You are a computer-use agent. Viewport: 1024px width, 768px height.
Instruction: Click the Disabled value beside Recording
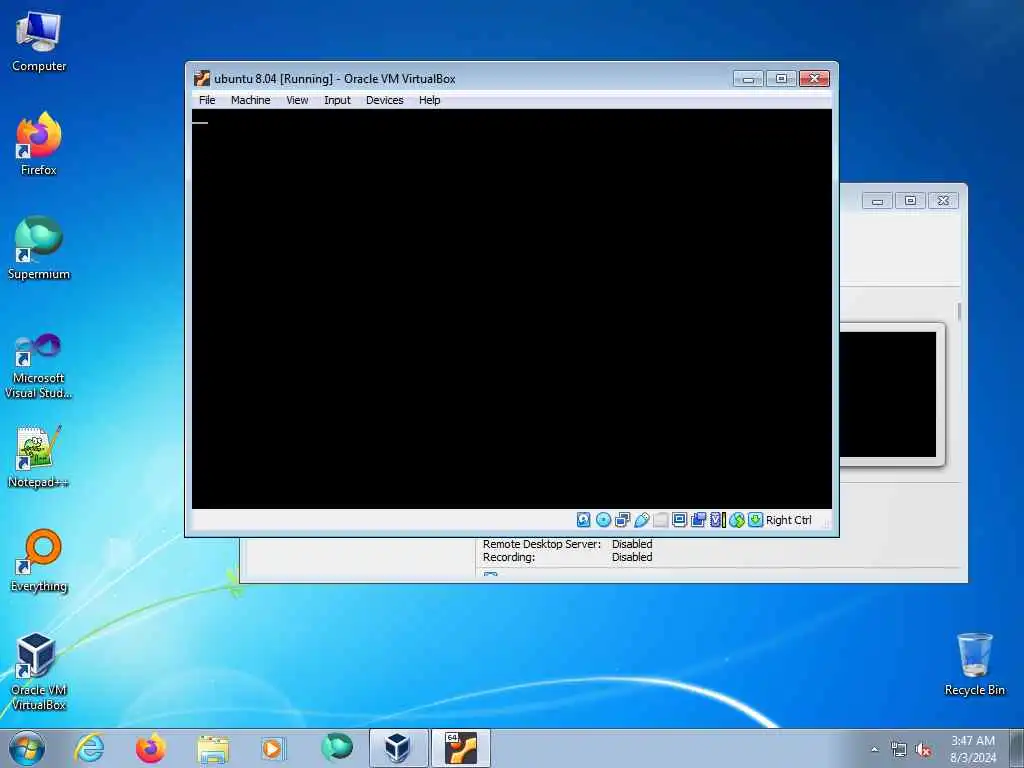[x=632, y=557]
